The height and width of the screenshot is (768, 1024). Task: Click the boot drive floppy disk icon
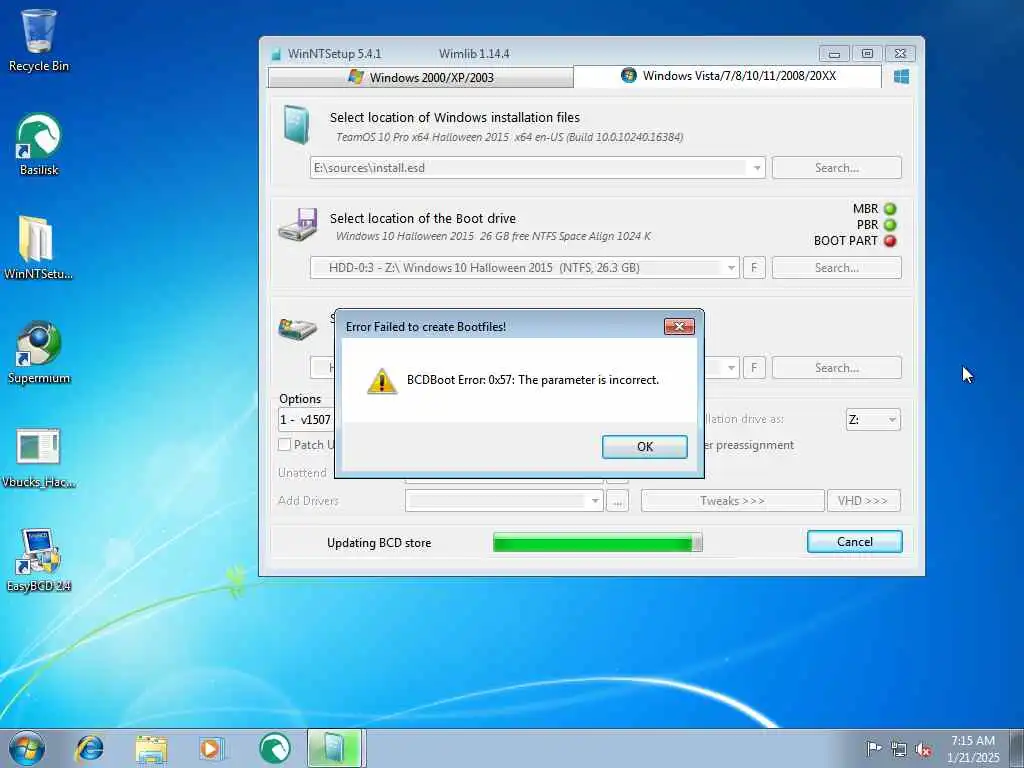298,225
